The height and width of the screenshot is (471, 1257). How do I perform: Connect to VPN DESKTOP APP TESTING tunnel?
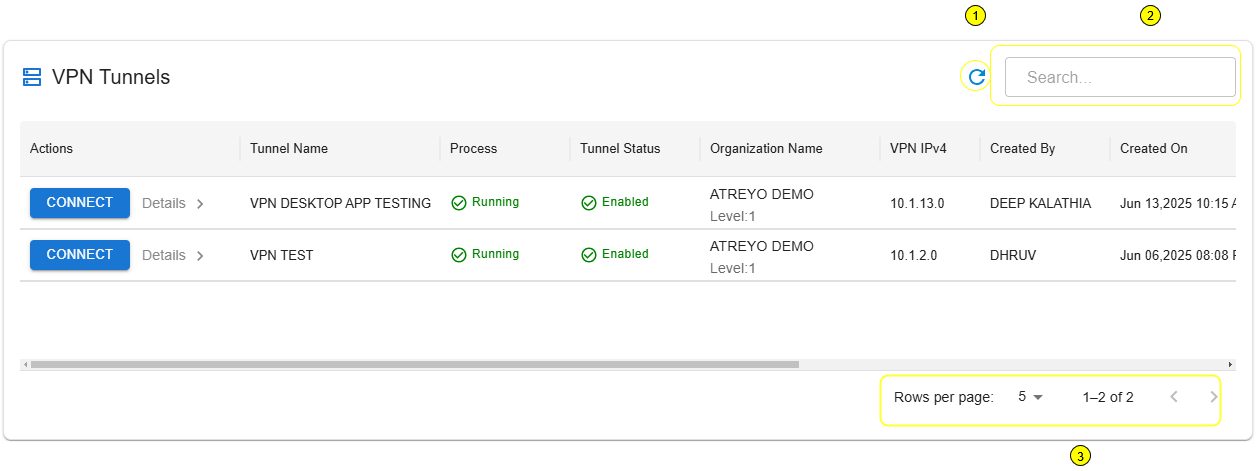[80, 203]
